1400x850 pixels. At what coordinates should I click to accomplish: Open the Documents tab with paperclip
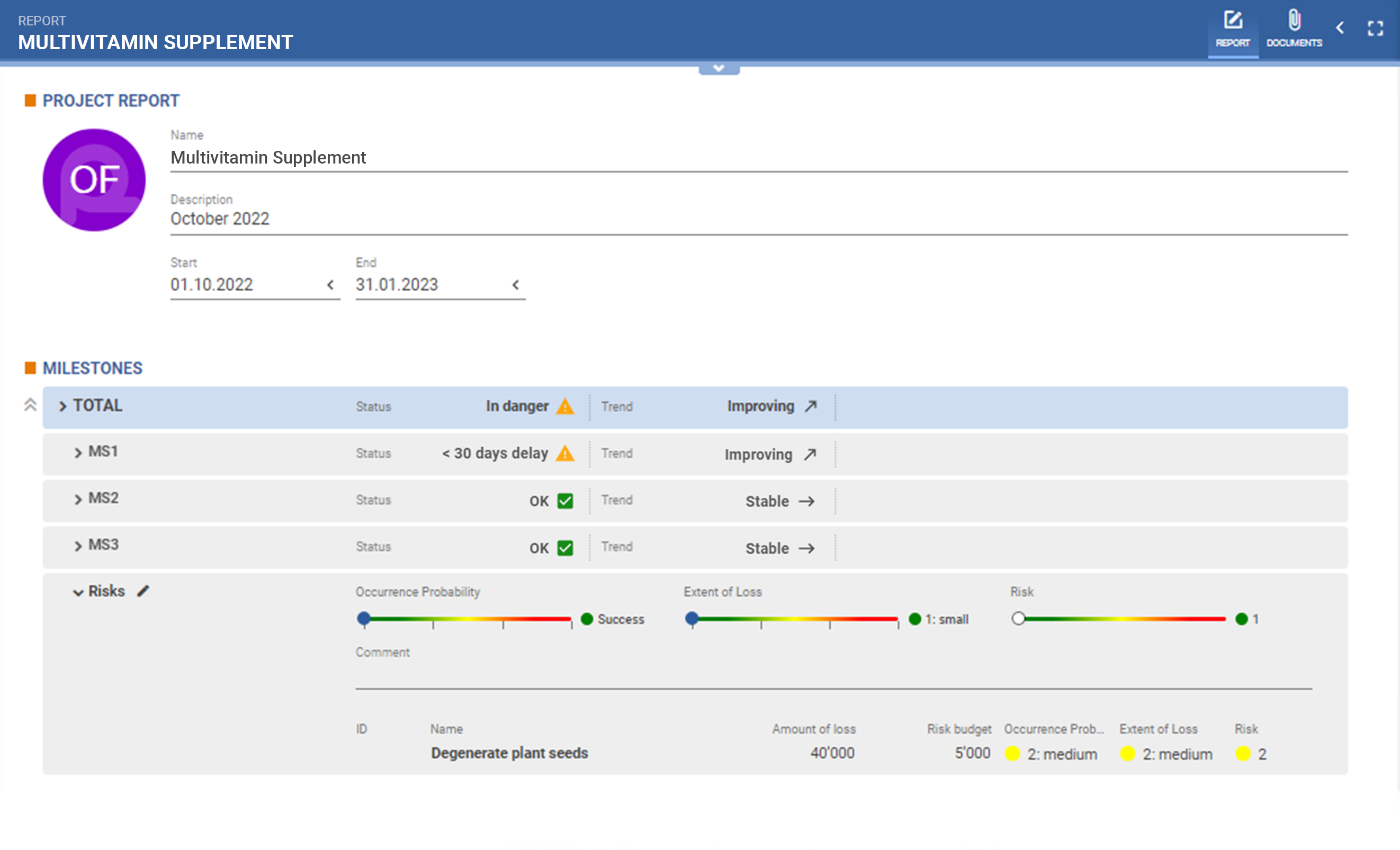[1294, 29]
